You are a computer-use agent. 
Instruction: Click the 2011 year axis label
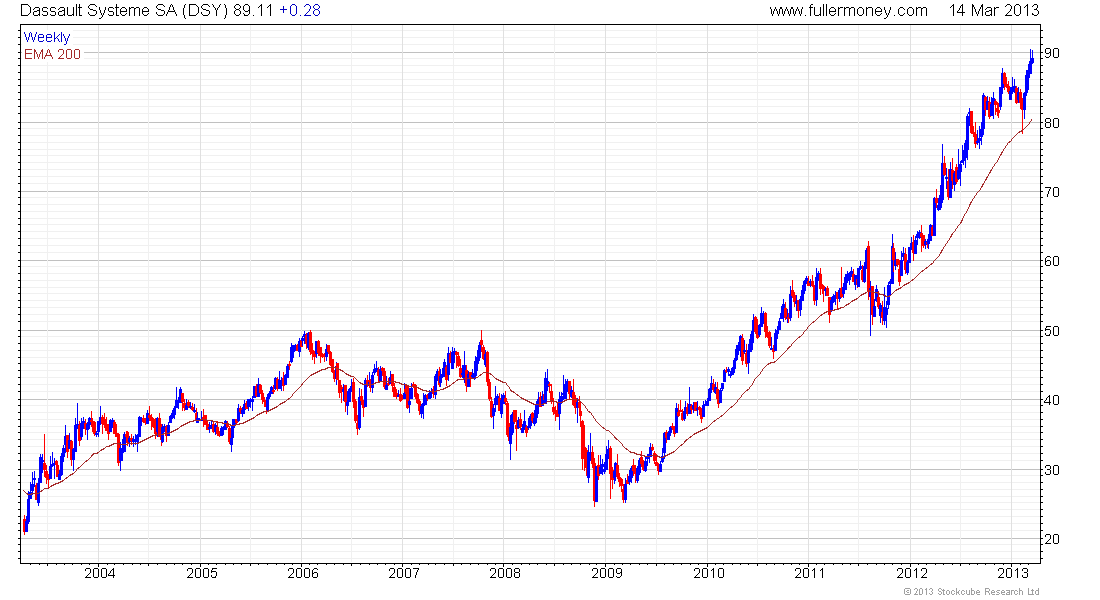[x=810, y=573]
